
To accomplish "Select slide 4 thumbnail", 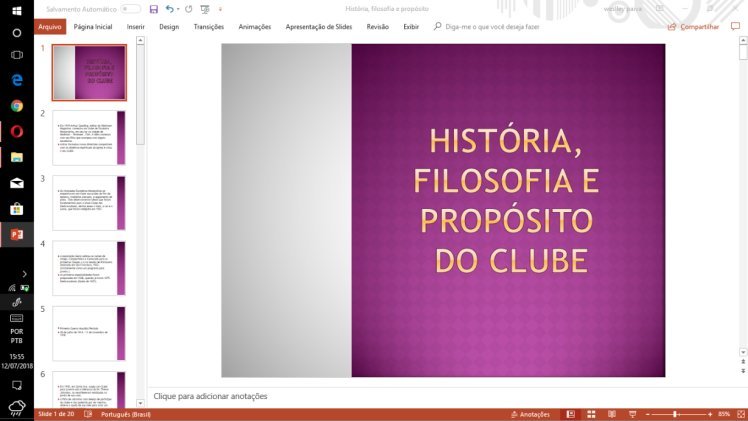I will click(89, 268).
